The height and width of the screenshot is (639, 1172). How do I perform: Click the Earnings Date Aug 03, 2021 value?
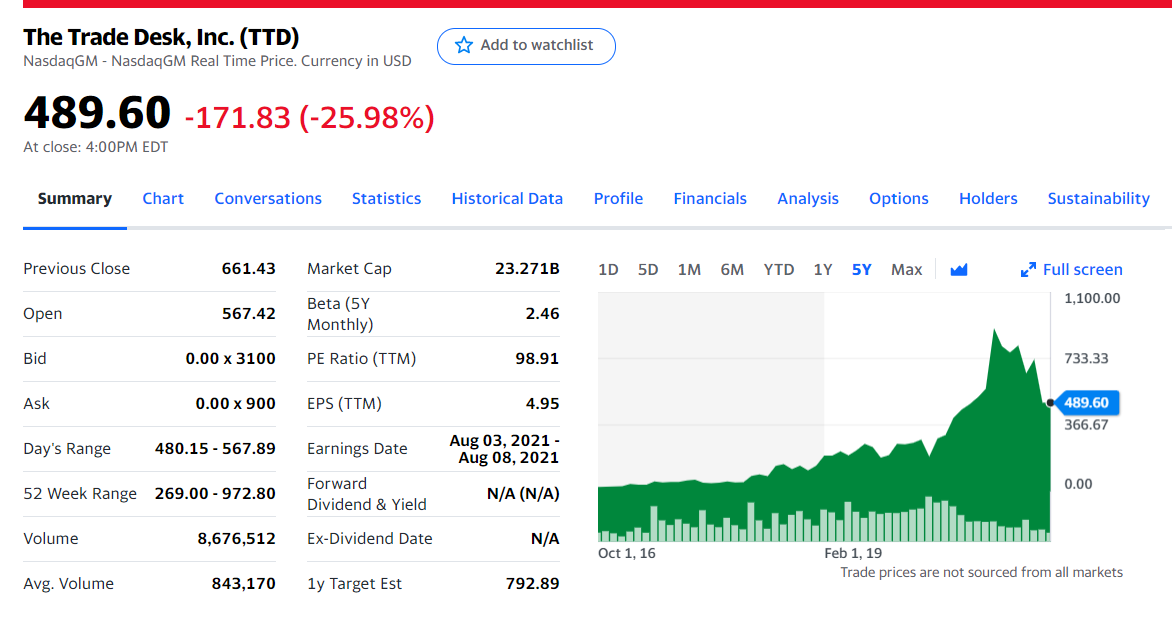(x=505, y=449)
